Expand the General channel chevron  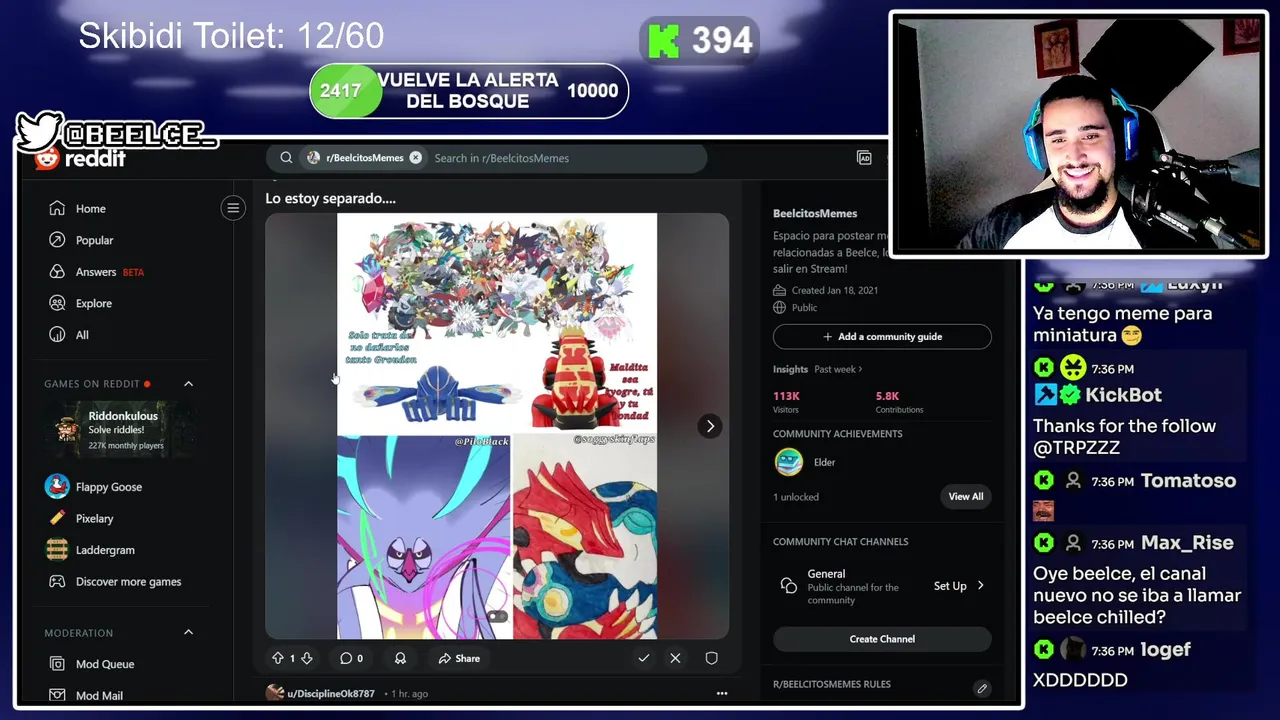point(980,586)
